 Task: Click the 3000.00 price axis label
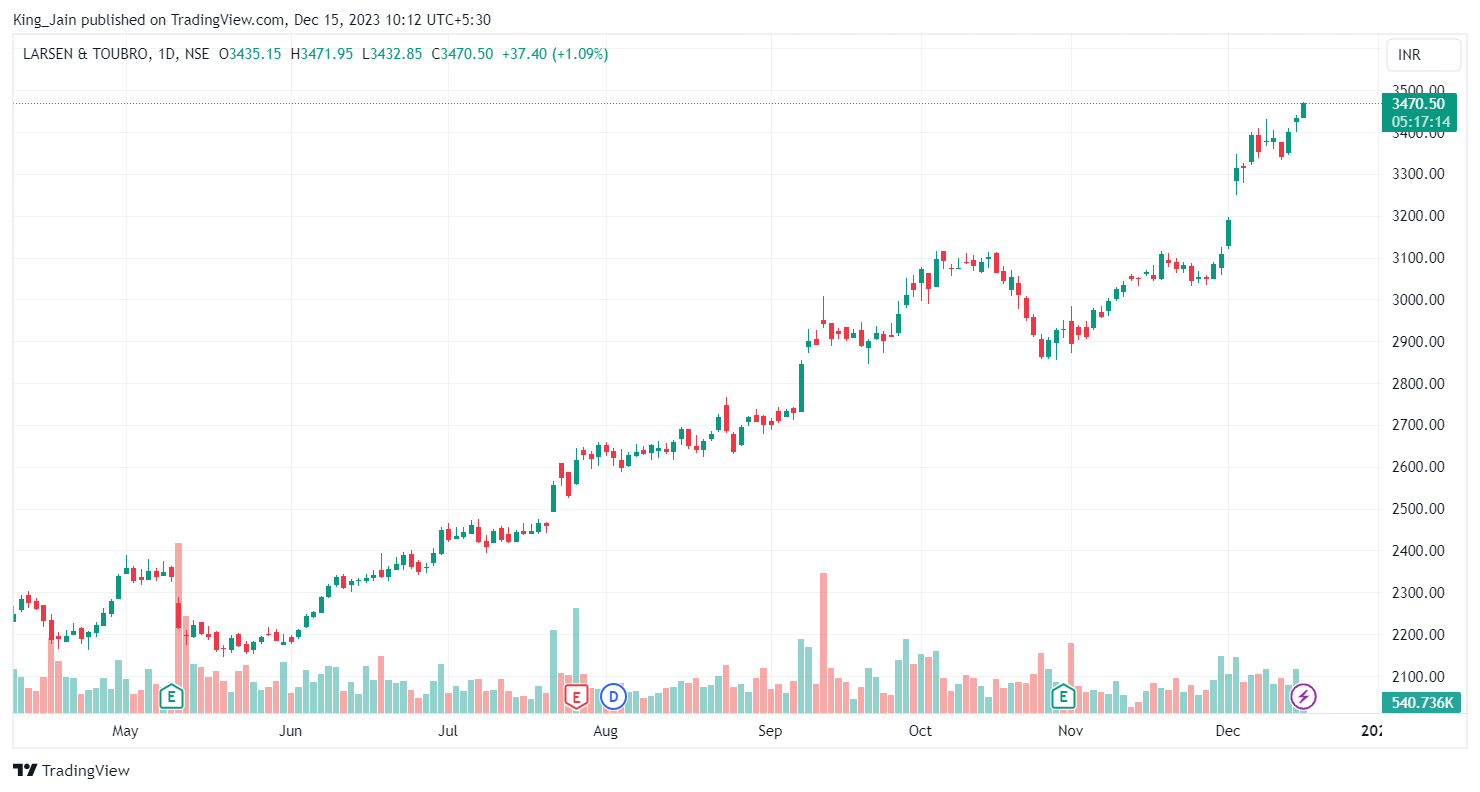pos(1418,300)
